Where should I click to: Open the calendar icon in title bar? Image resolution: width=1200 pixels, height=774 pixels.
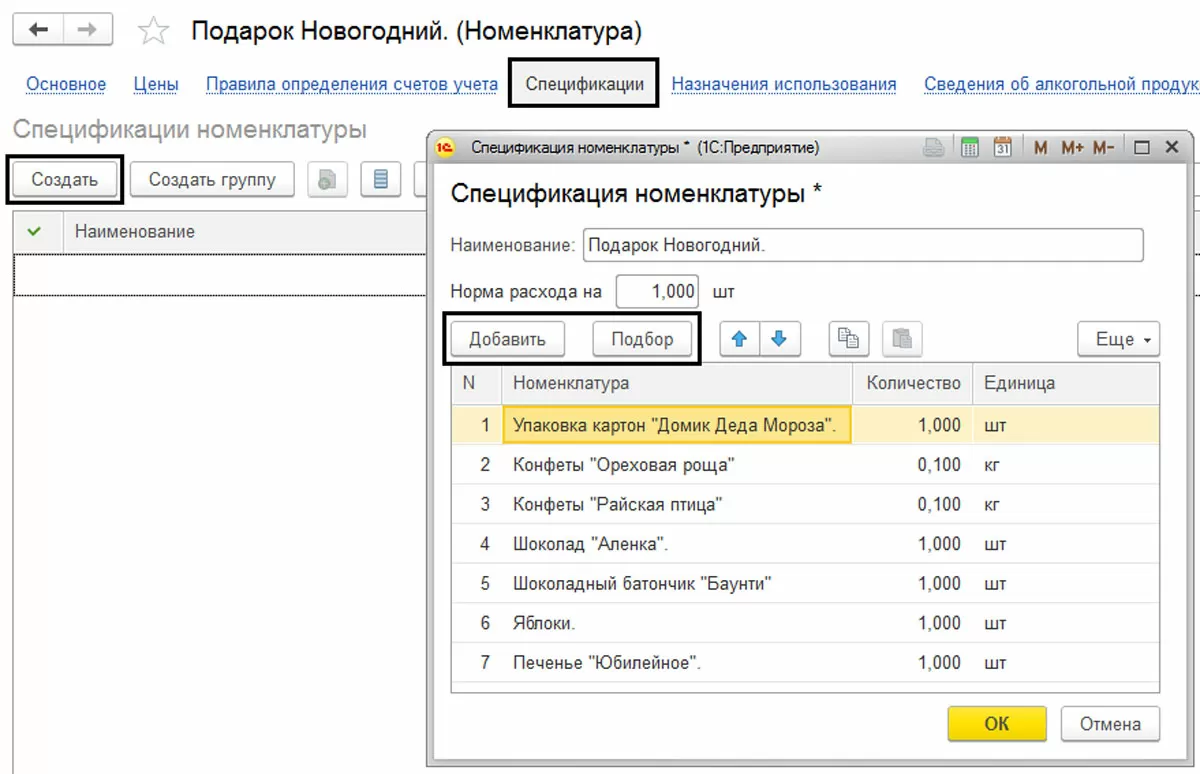[1003, 148]
